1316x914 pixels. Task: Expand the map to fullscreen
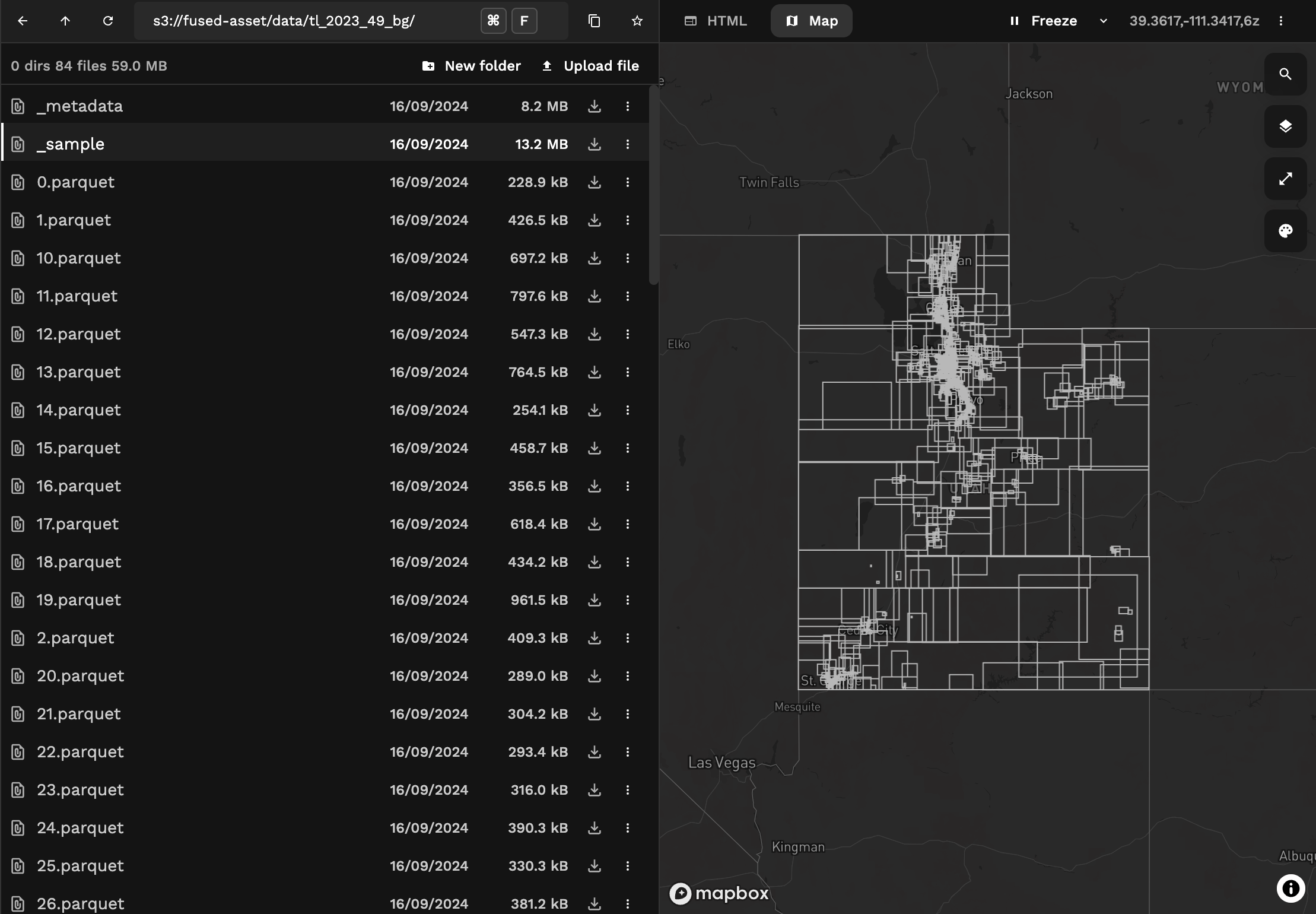click(1285, 178)
